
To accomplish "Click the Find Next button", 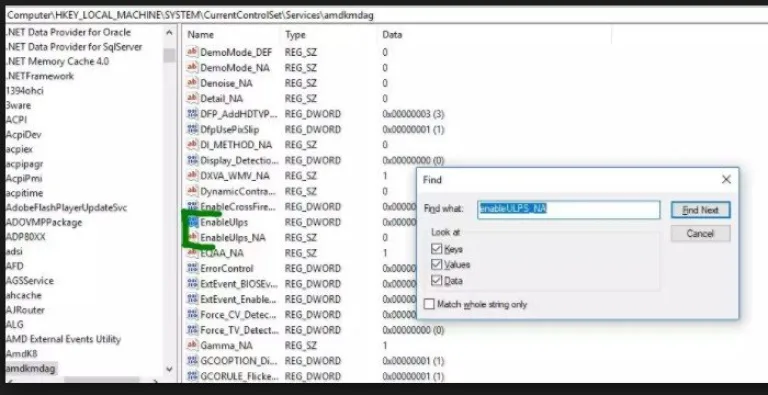I will [x=700, y=210].
